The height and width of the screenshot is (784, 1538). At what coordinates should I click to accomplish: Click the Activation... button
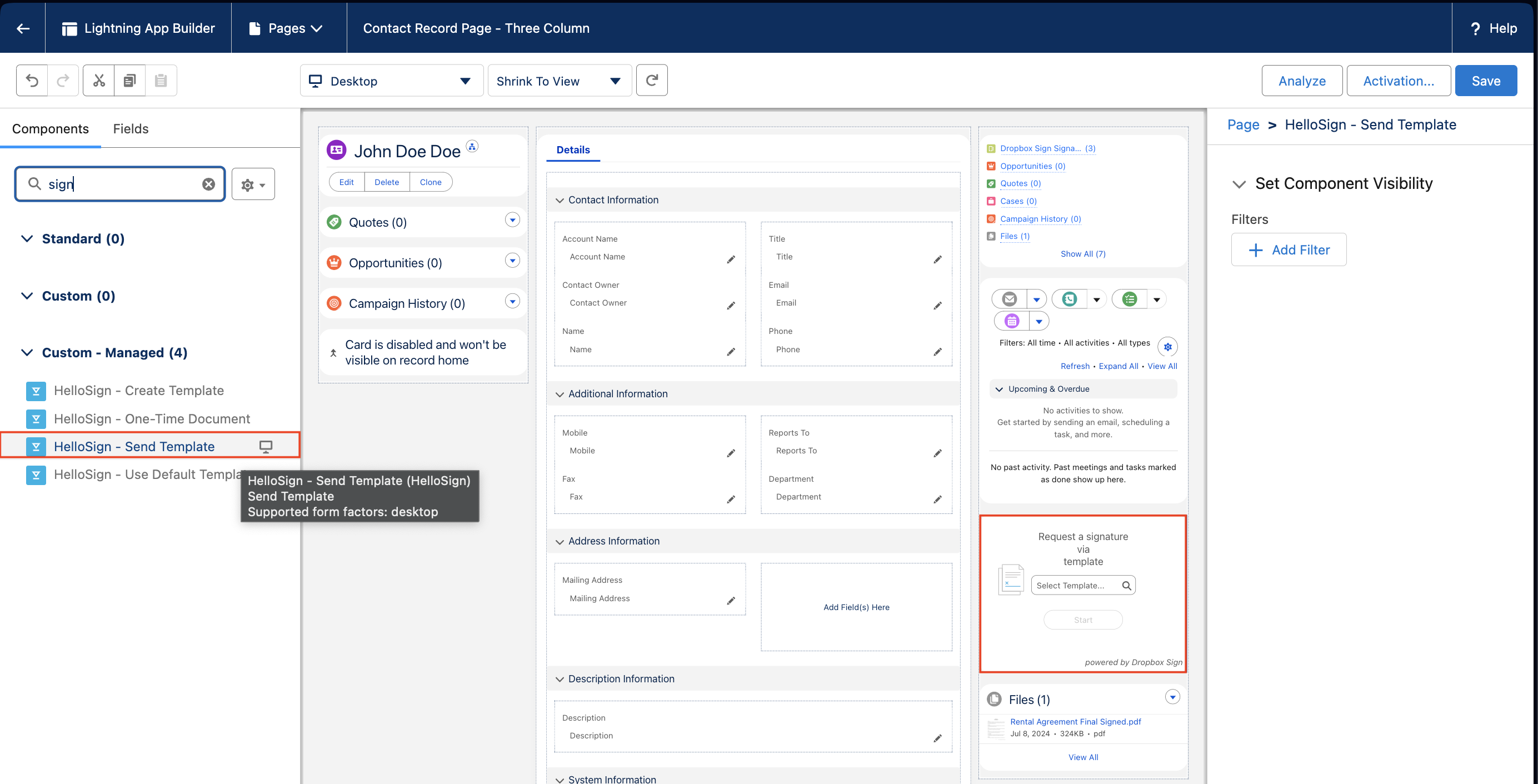click(x=1398, y=80)
